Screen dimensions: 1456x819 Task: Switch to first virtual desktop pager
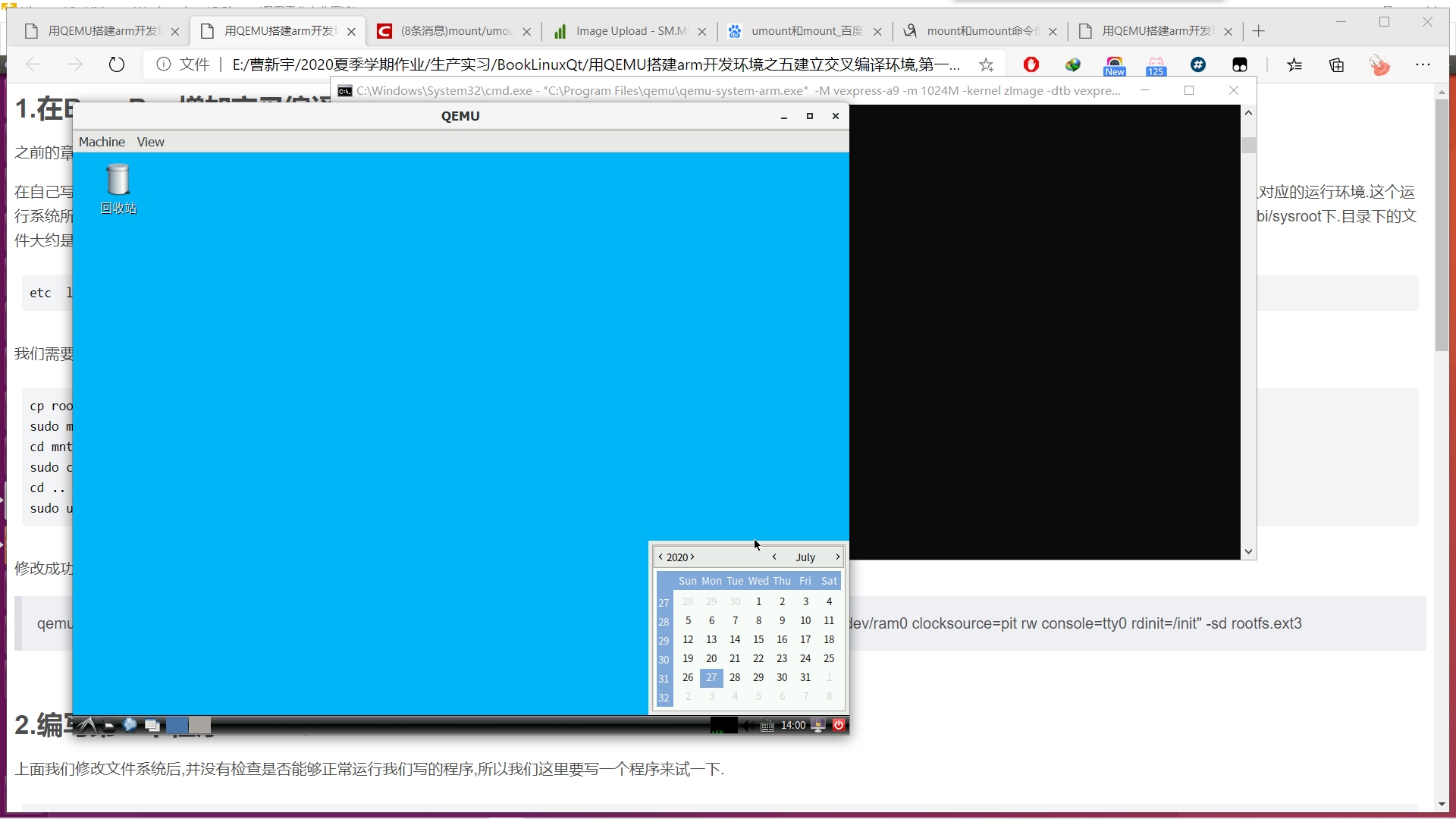pos(177,725)
